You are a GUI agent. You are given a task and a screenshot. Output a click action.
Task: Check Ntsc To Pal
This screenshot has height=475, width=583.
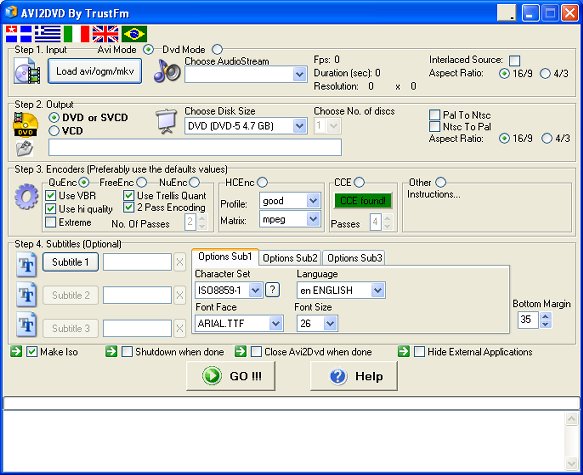click(434, 126)
